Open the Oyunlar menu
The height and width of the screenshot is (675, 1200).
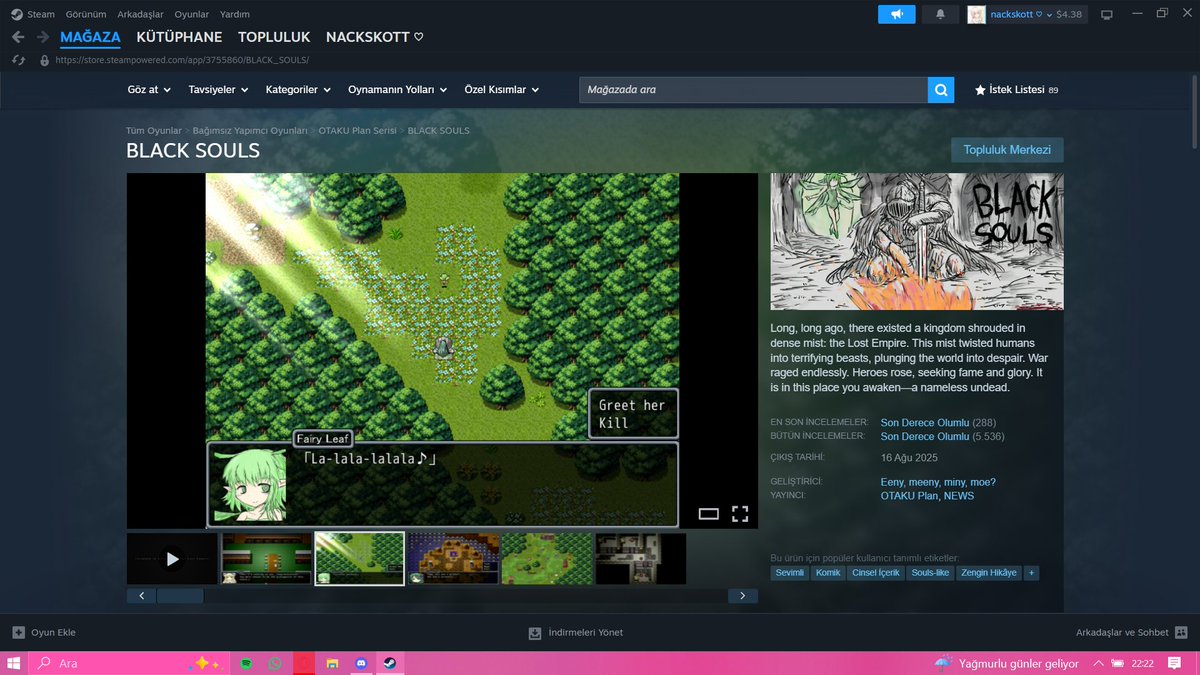[192, 14]
